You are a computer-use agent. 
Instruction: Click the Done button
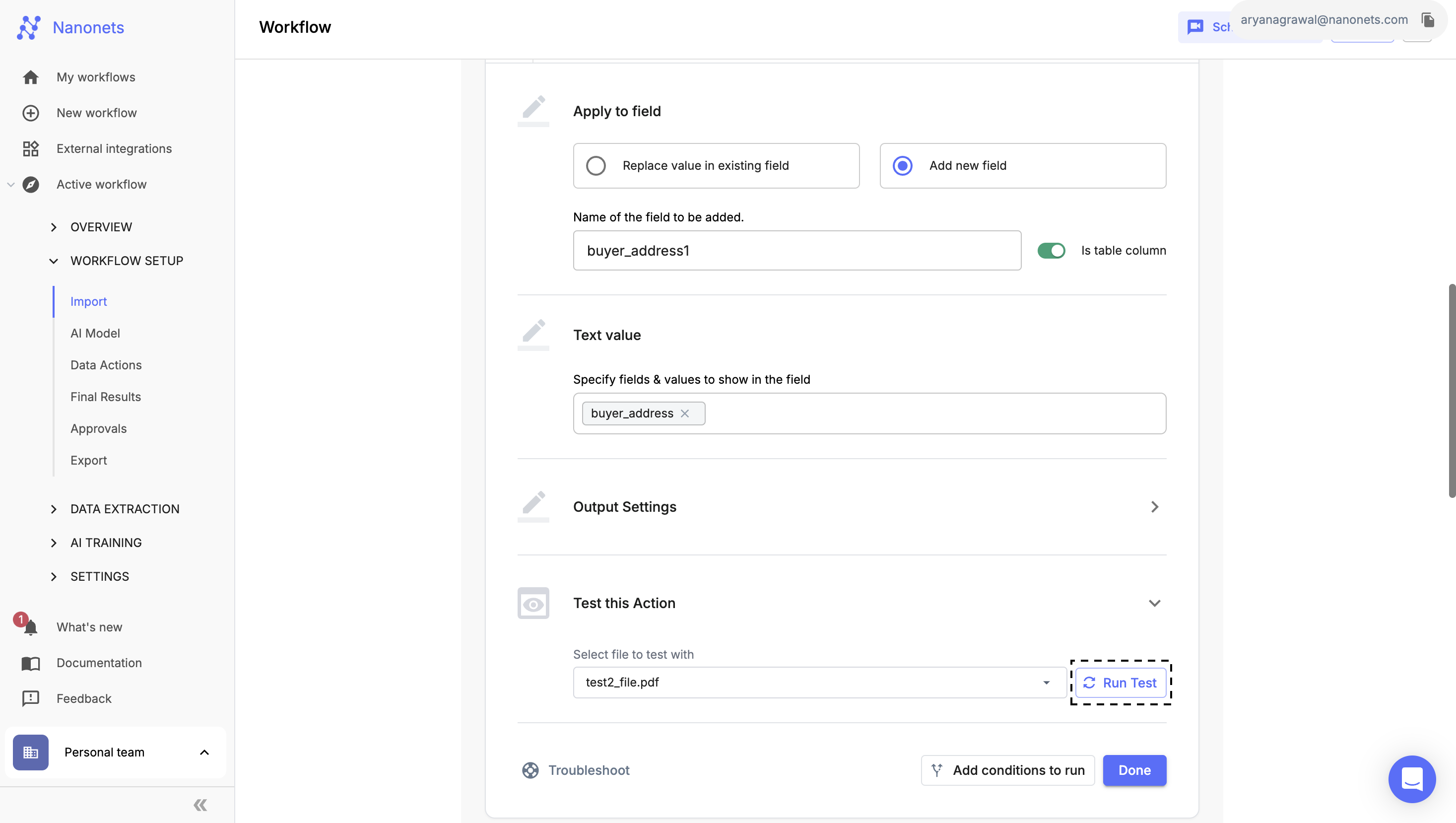pyautogui.click(x=1134, y=770)
